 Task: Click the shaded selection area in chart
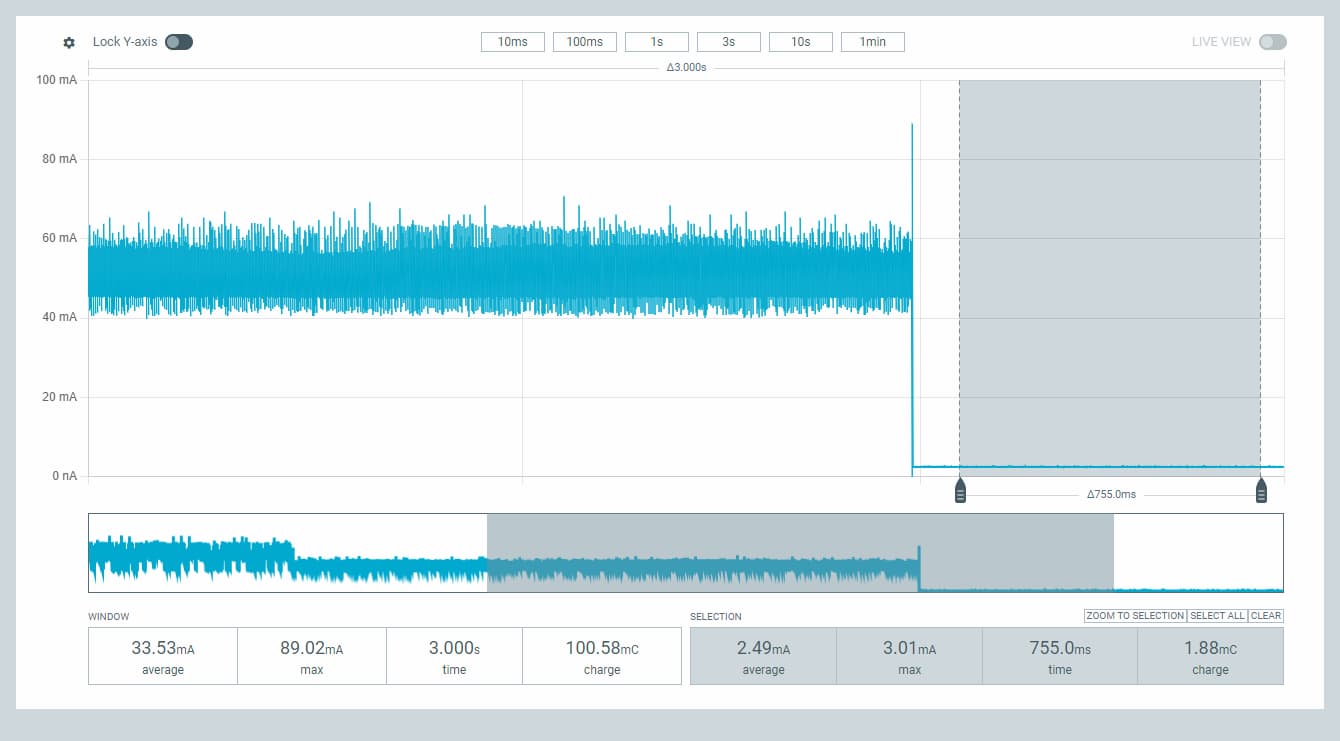click(1110, 278)
